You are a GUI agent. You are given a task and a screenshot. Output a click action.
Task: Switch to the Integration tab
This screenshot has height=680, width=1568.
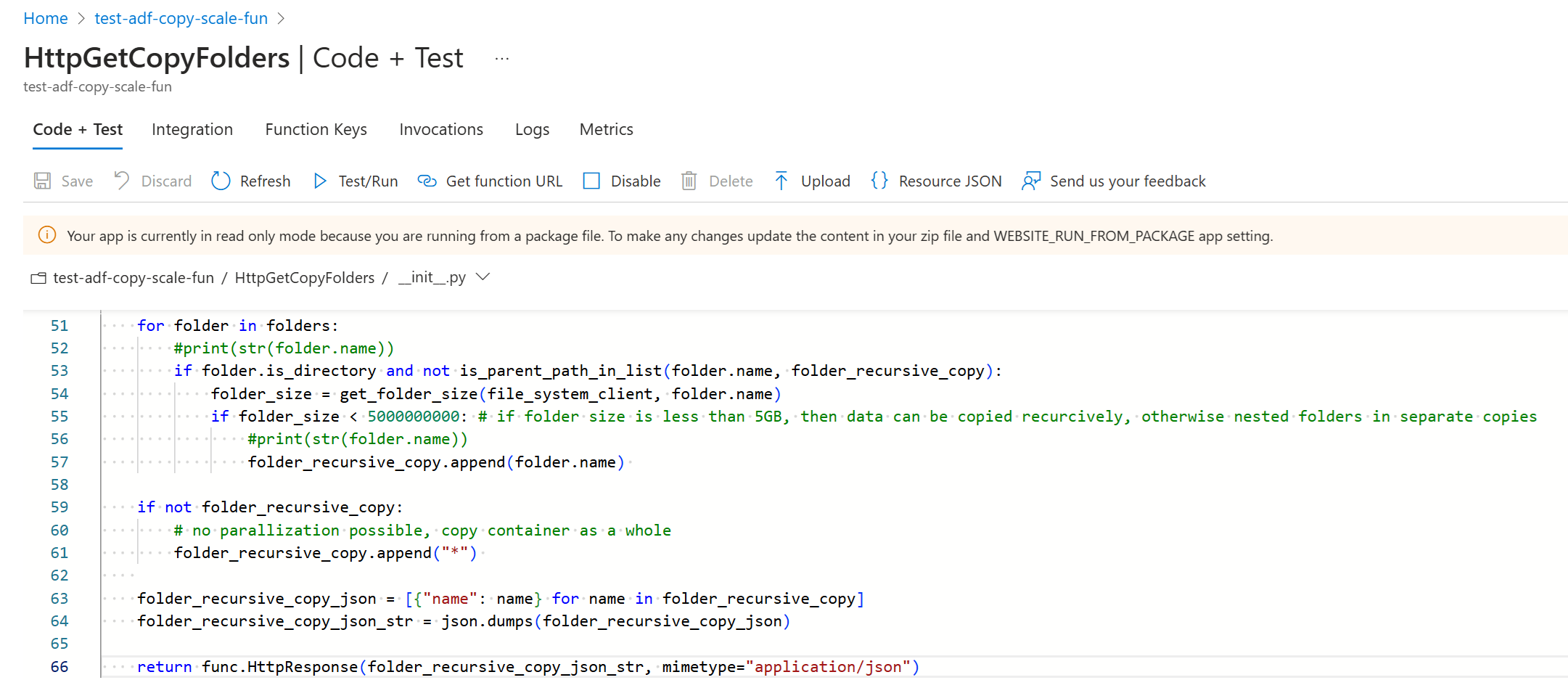[x=192, y=129]
